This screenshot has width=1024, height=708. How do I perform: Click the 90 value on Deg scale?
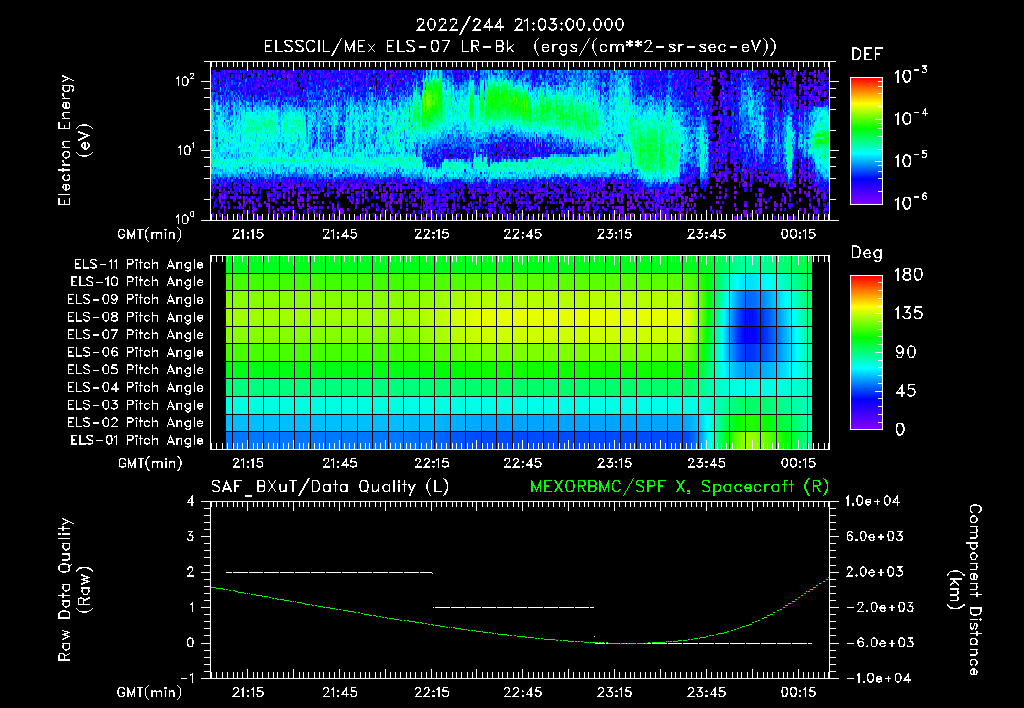906,352
